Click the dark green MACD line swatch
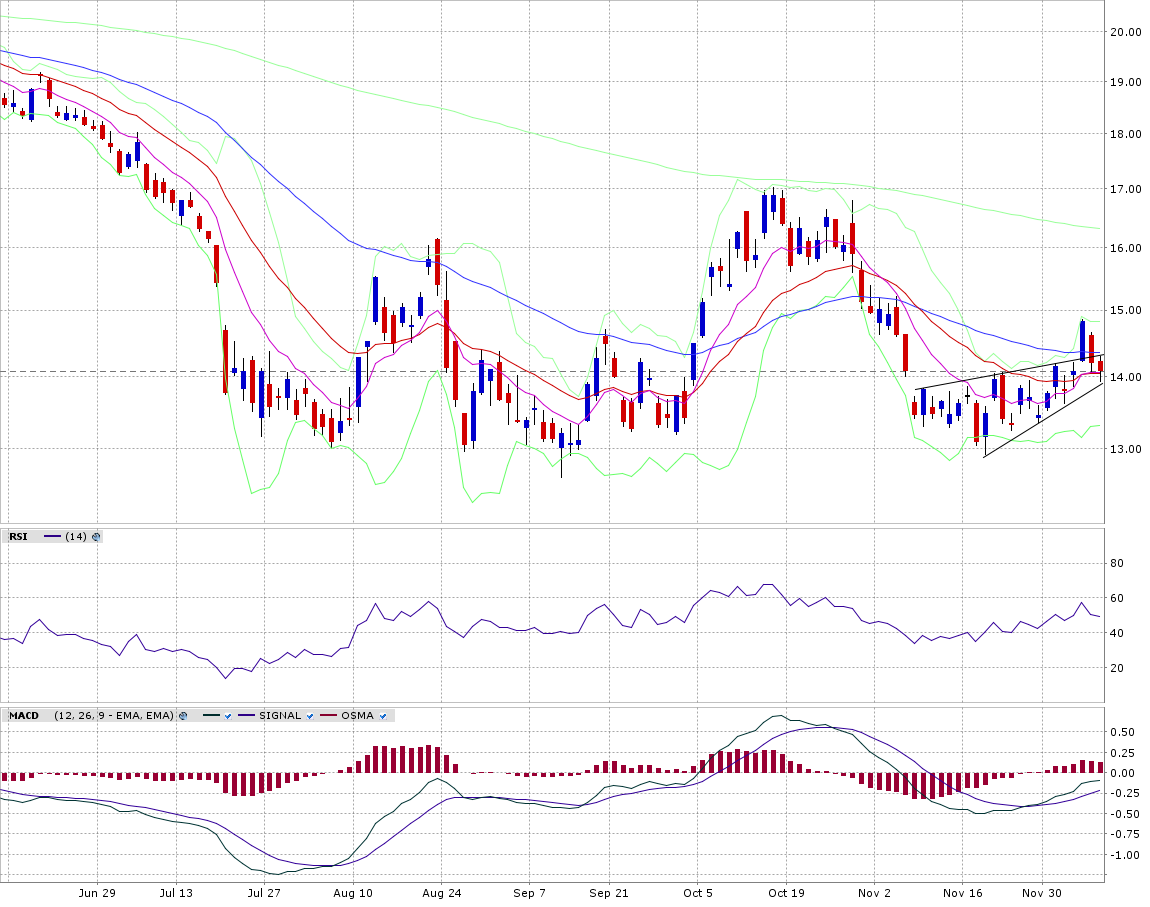The height and width of the screenshot is (907, 1150). click(x=211, y=716)
